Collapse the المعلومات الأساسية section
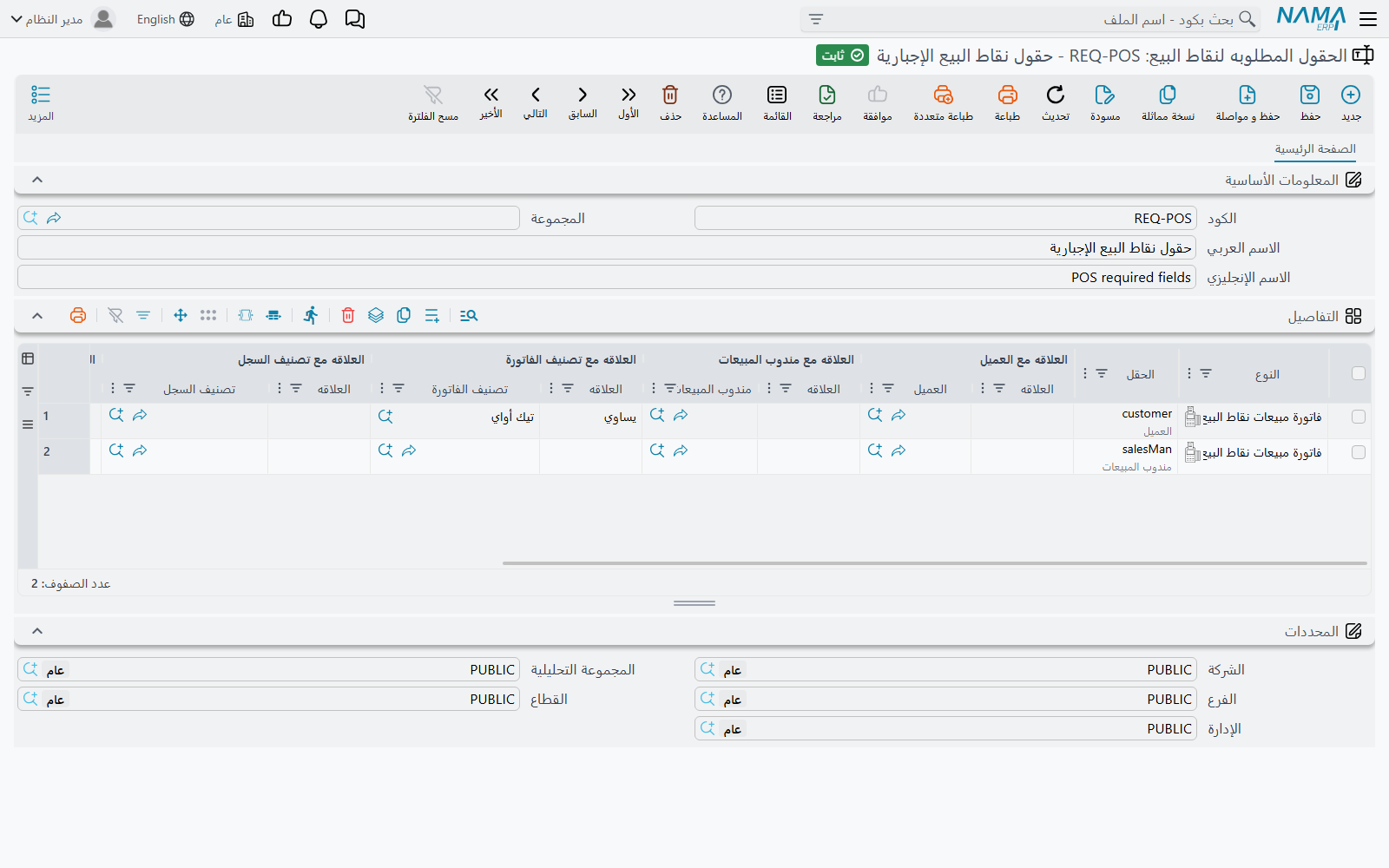1389x868 pixels. [x=37, y=180]
